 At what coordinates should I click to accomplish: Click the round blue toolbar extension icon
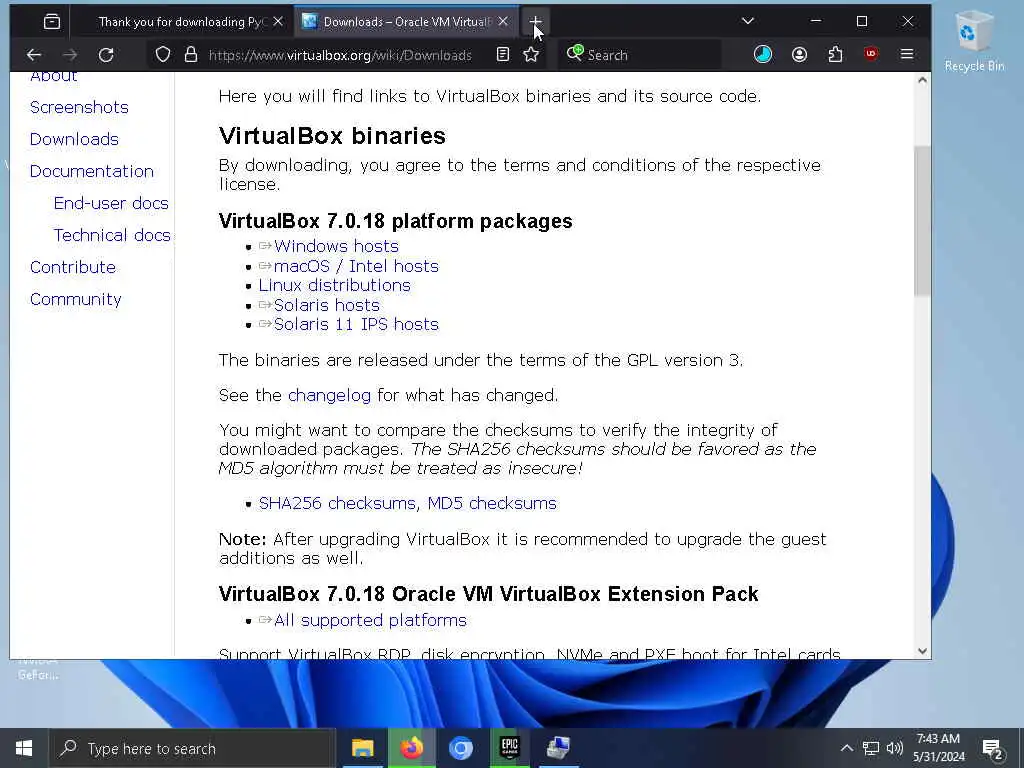[x=763, y=55]
